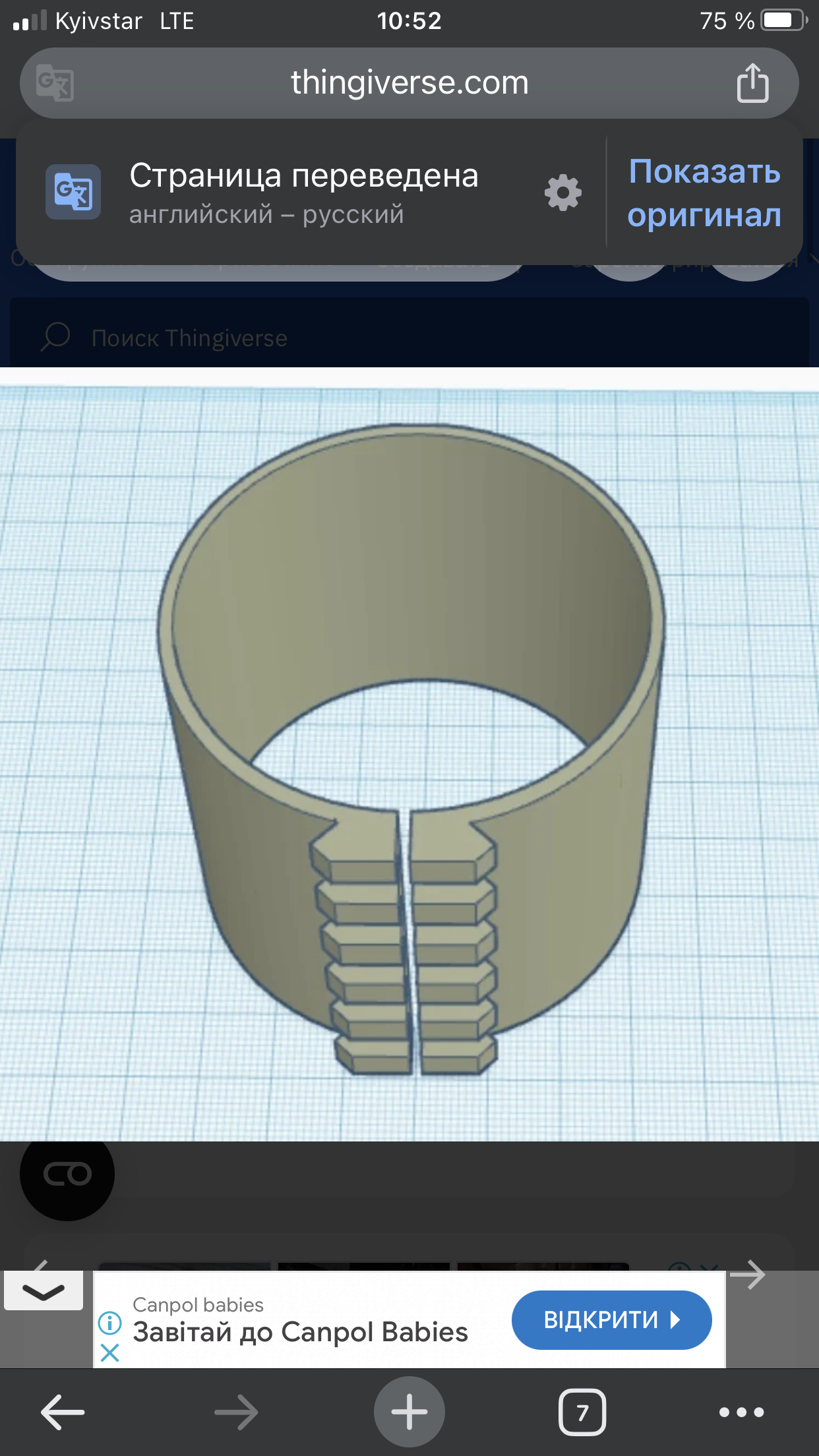Open the tab switcher showing 7
This screenshot has height=1456, width=819.
[582, 1412]
